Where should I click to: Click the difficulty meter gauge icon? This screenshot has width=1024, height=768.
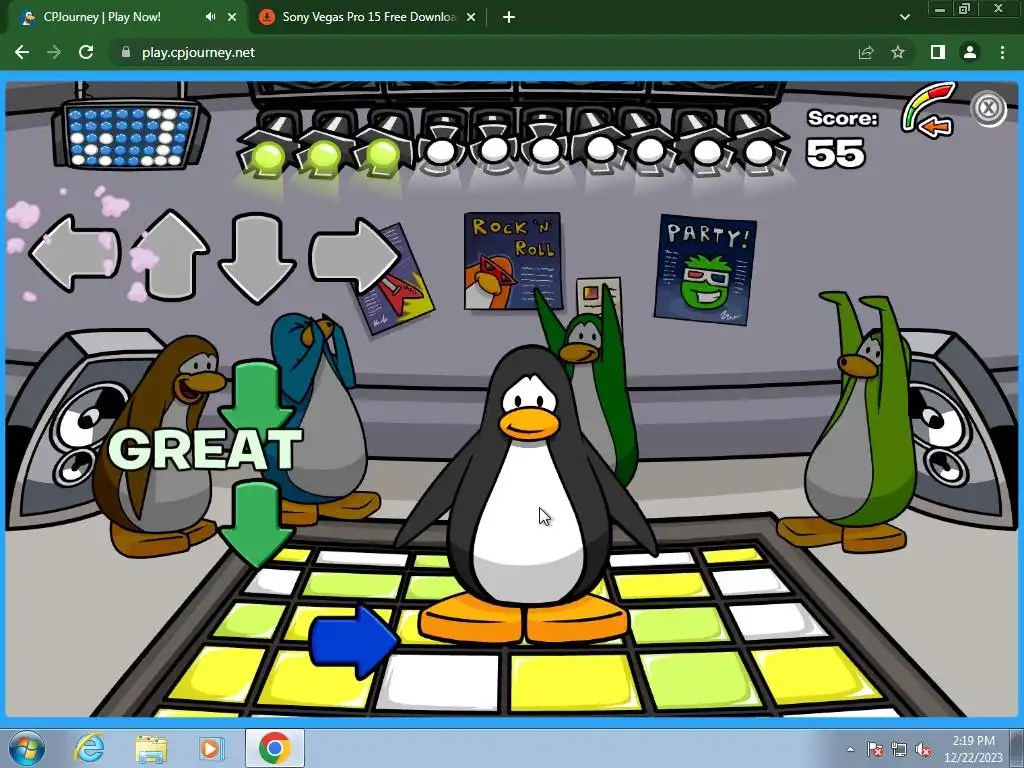pos(929,110)
